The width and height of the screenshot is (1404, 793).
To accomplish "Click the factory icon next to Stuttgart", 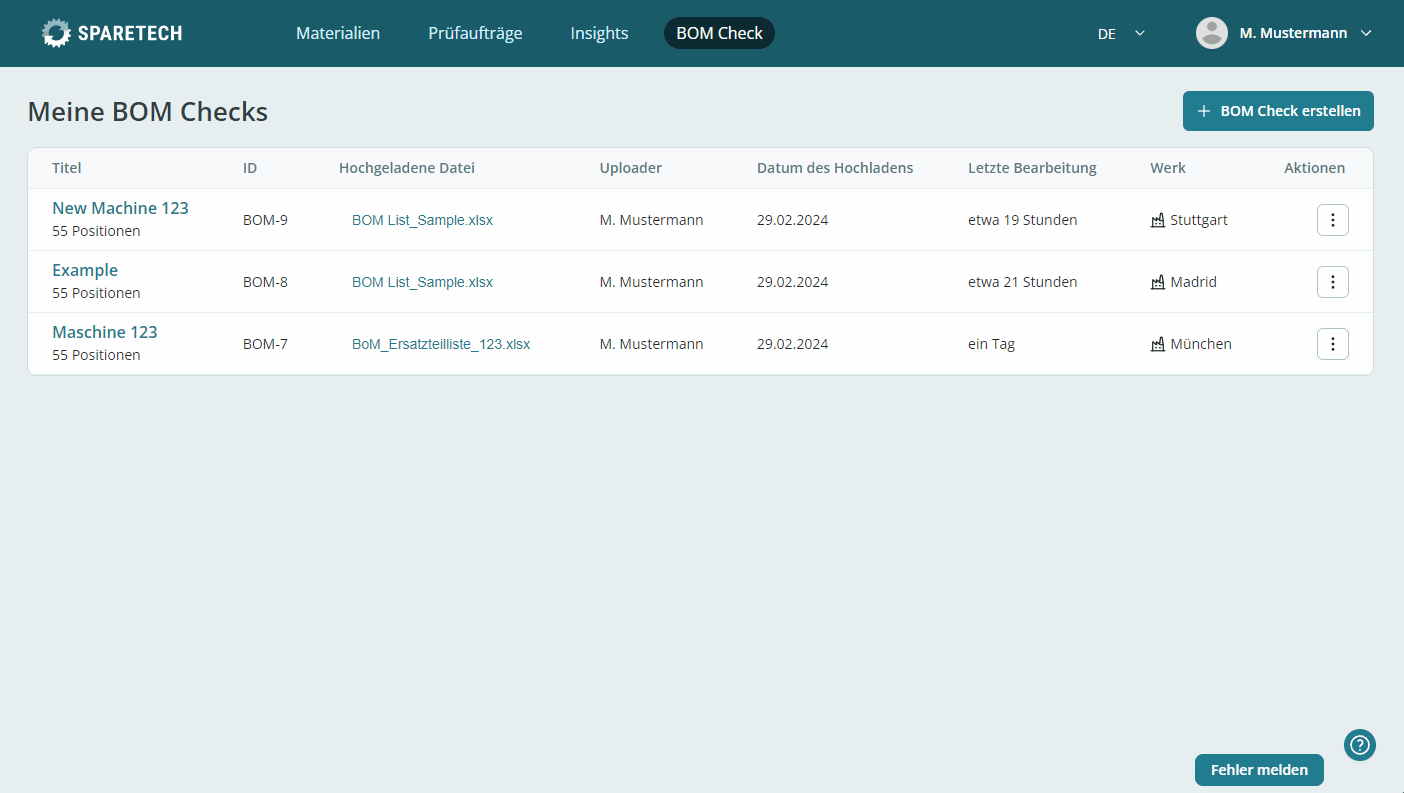I will (1157, 219).
